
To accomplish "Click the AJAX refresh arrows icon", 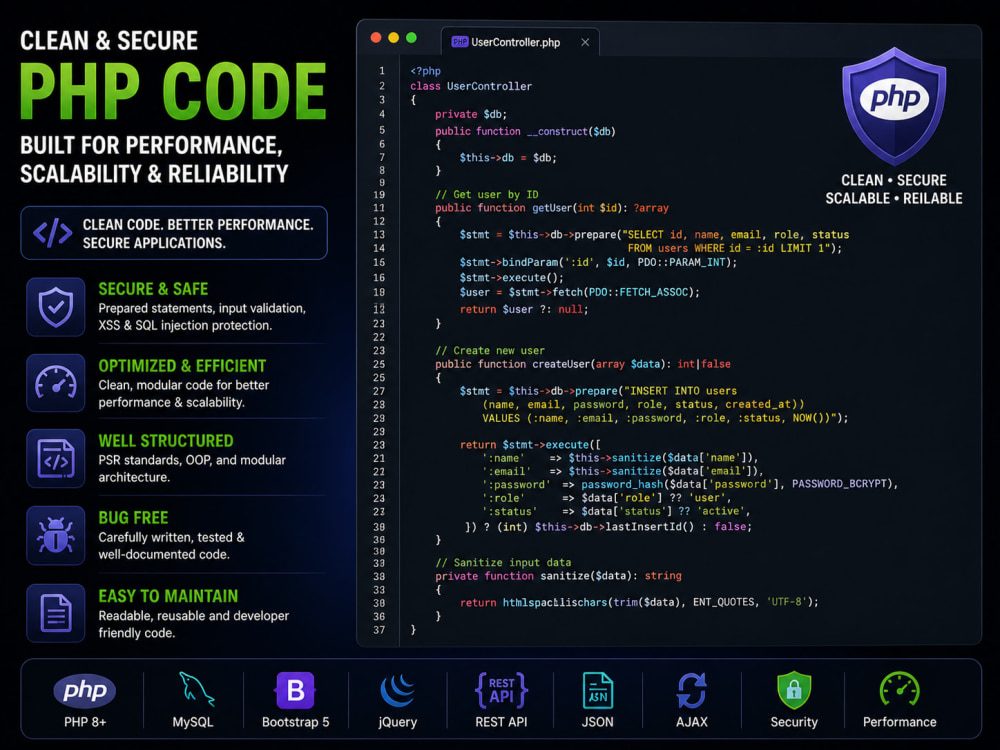I will [x=692, y=691].
